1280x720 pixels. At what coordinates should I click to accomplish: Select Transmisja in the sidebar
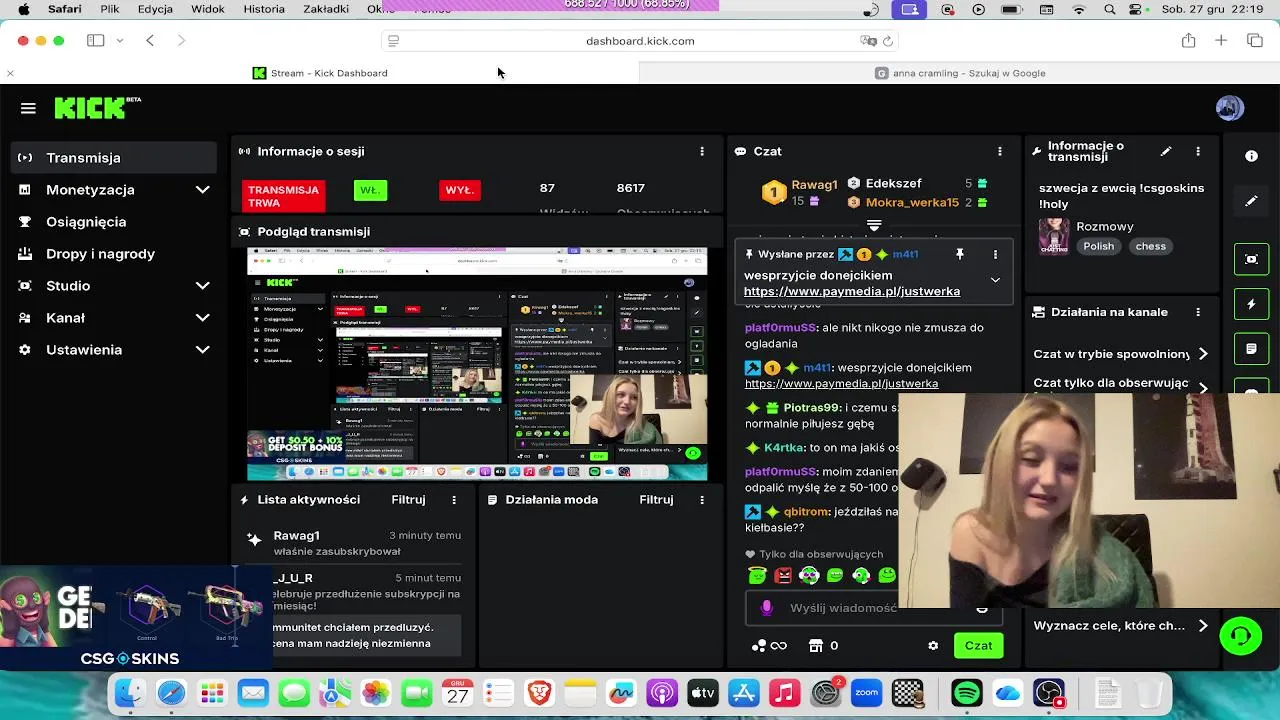pyautogui.click(x=115, y=158)
